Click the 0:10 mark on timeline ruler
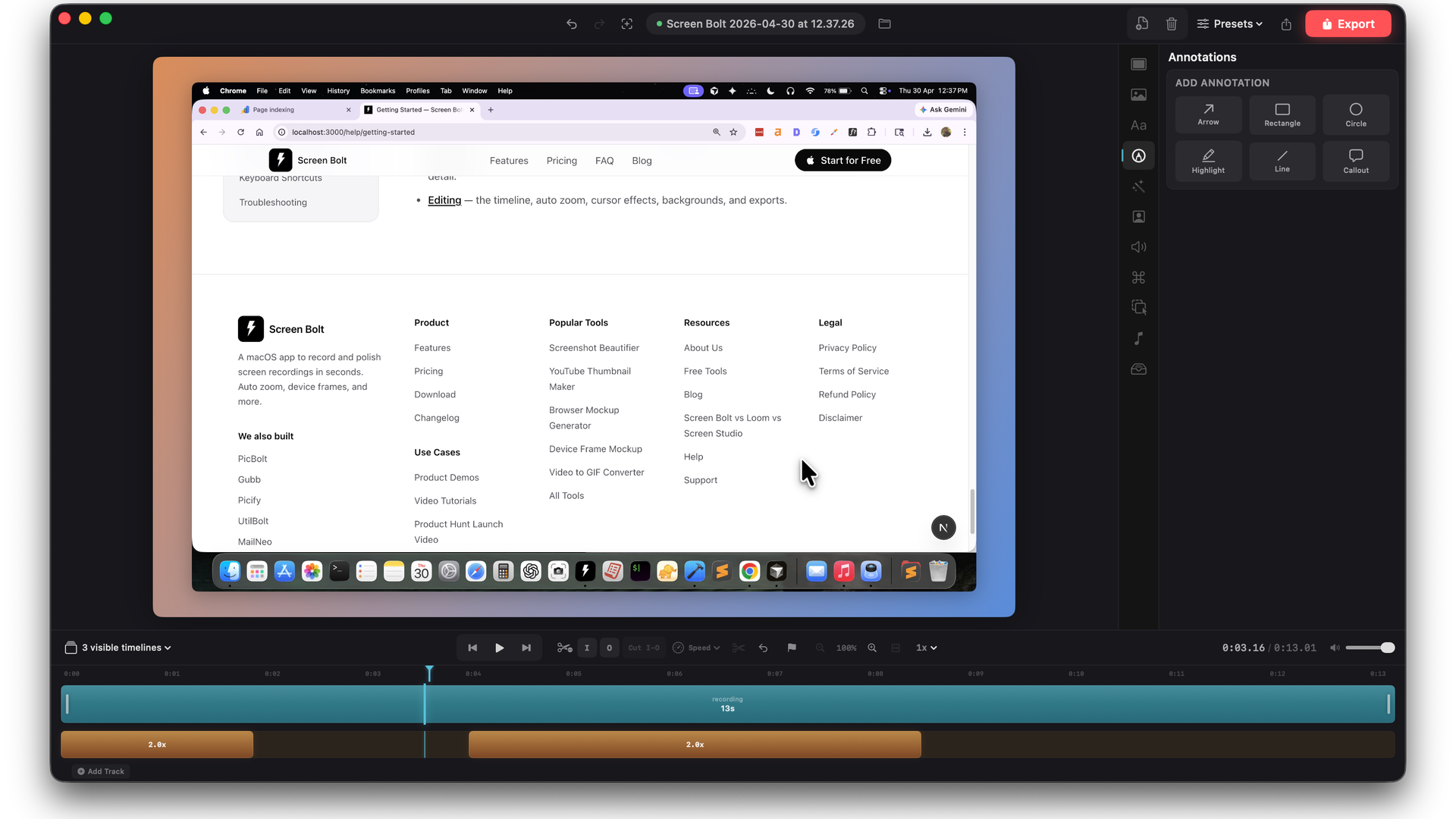Screen dimensions: 1456x819 [1075, 673]
